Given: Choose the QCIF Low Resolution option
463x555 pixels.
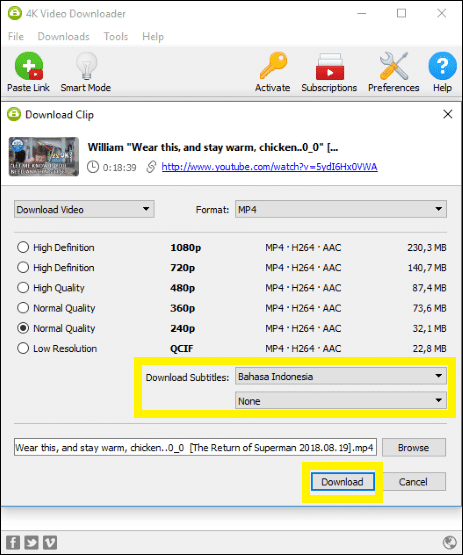Looking at the screenshot, I should point(23,348).
